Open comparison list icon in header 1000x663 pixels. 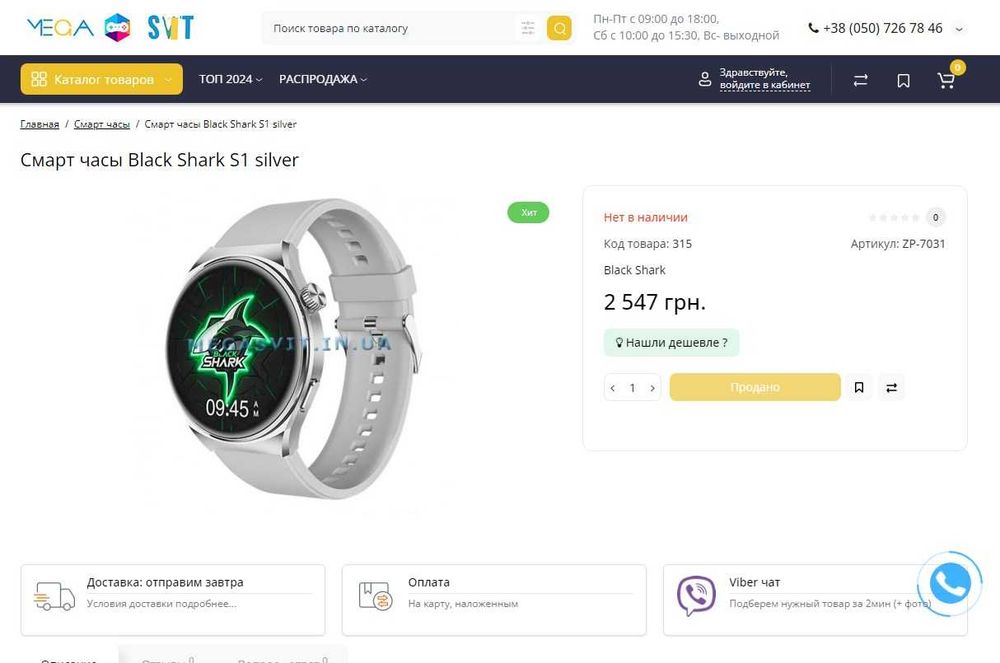[x=860, y=80]
